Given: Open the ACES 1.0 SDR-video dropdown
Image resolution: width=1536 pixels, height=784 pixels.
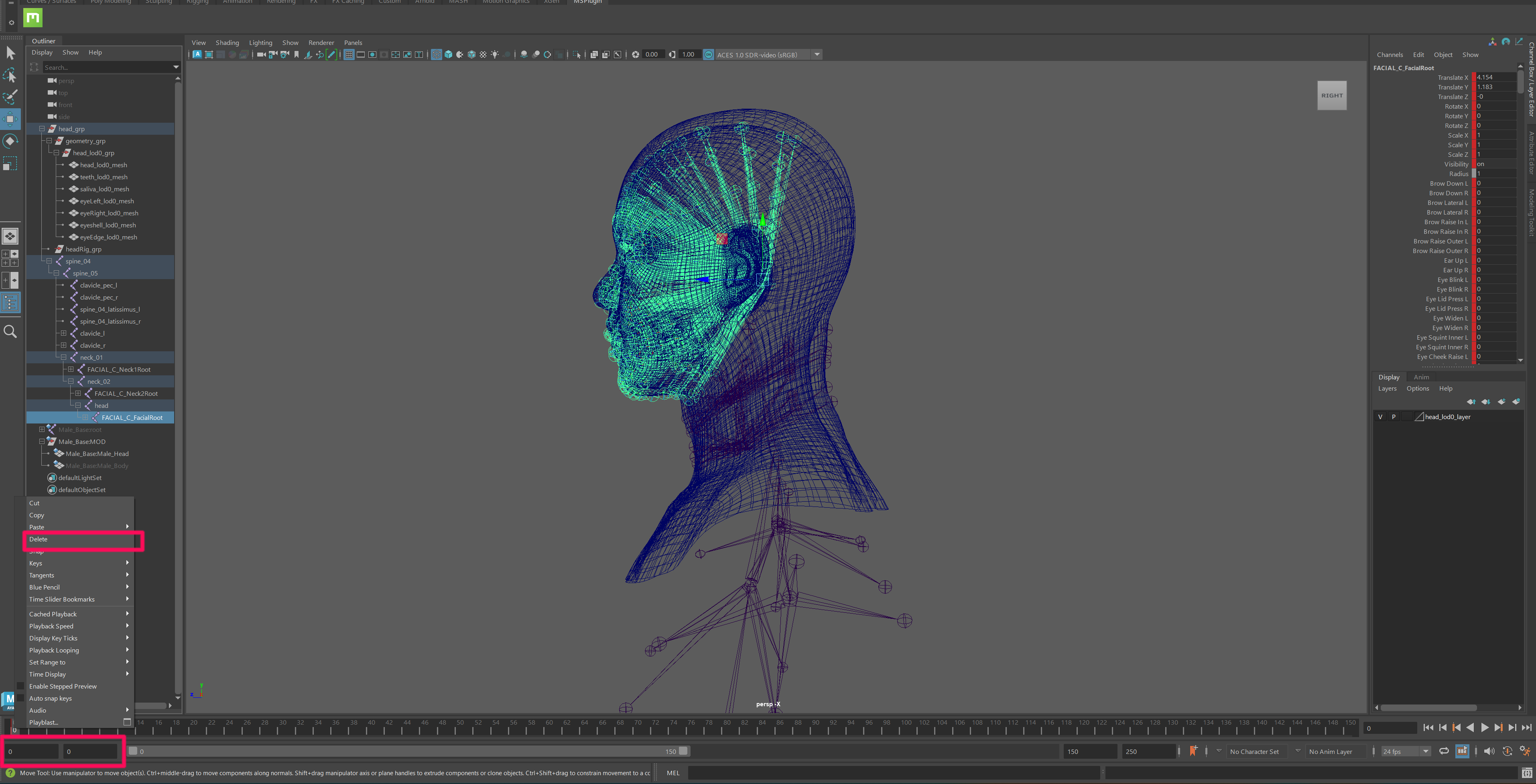Looking at the screenshot, I should click(817, 54).
